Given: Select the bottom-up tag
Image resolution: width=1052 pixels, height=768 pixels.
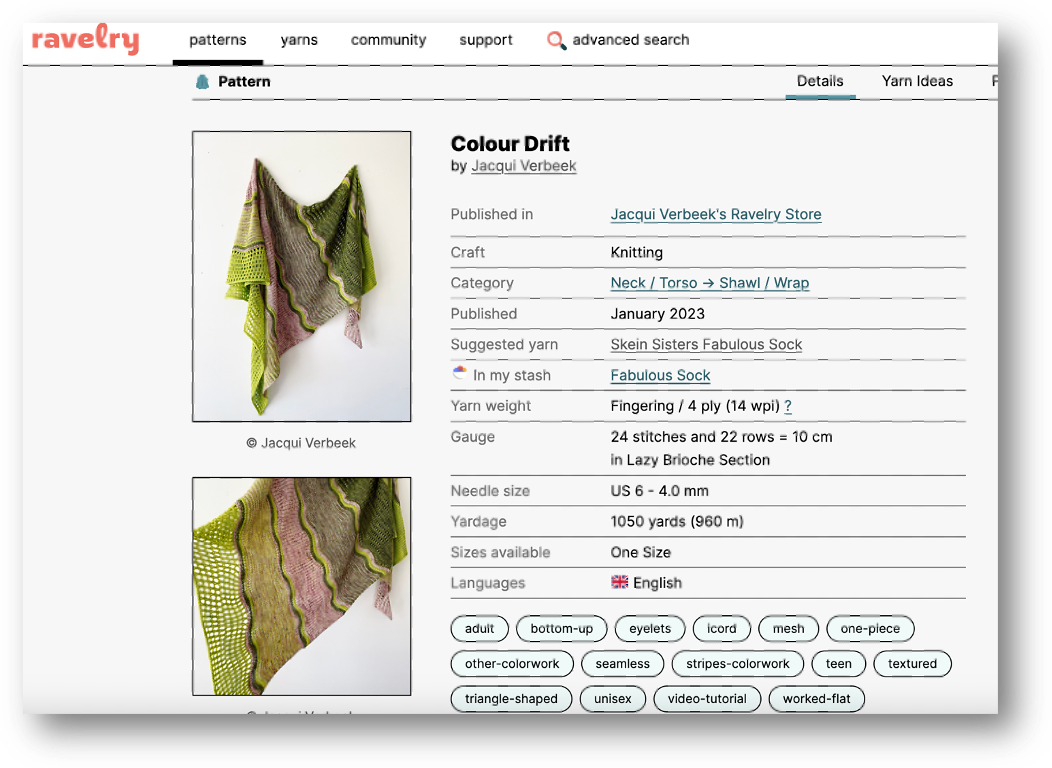Looking at the screenshot, I should coord(562,628).
